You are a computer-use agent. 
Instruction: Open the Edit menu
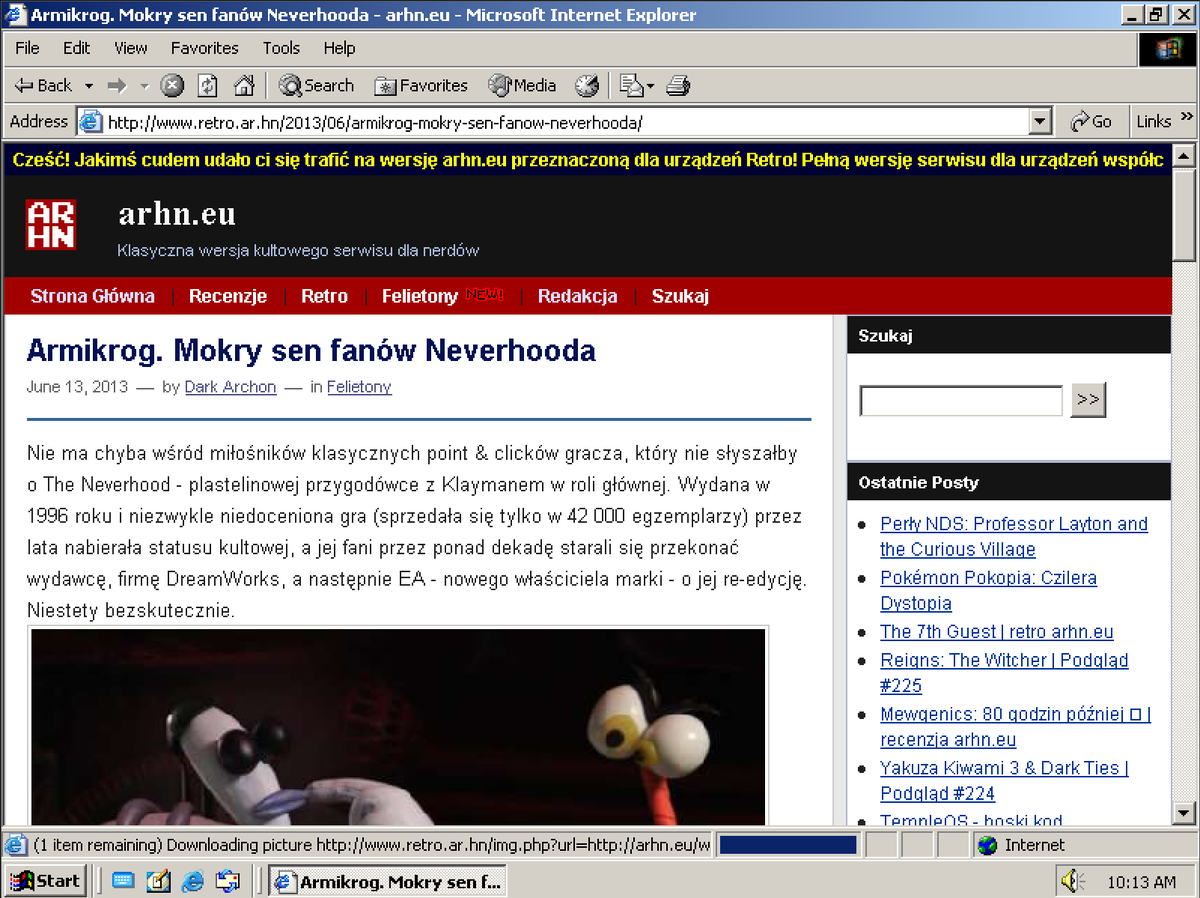coord(76,48)
